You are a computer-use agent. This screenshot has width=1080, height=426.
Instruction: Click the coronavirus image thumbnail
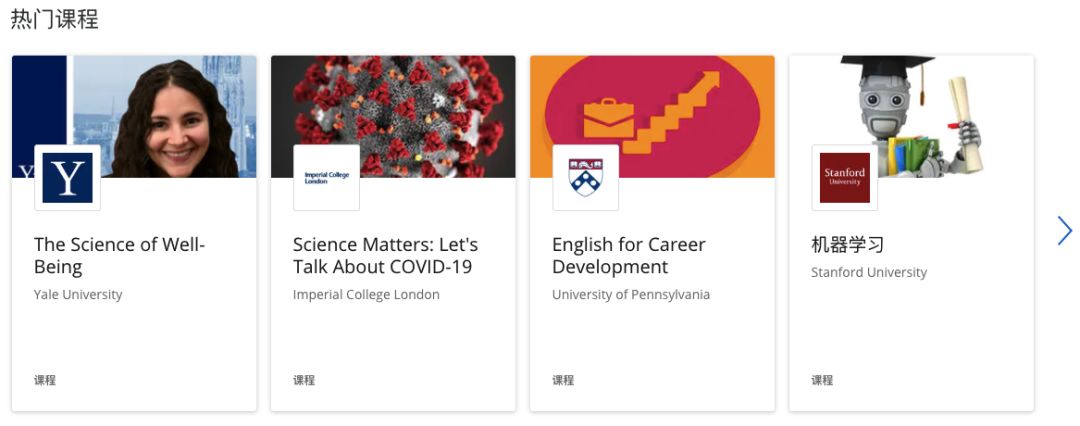click(393, 116)
